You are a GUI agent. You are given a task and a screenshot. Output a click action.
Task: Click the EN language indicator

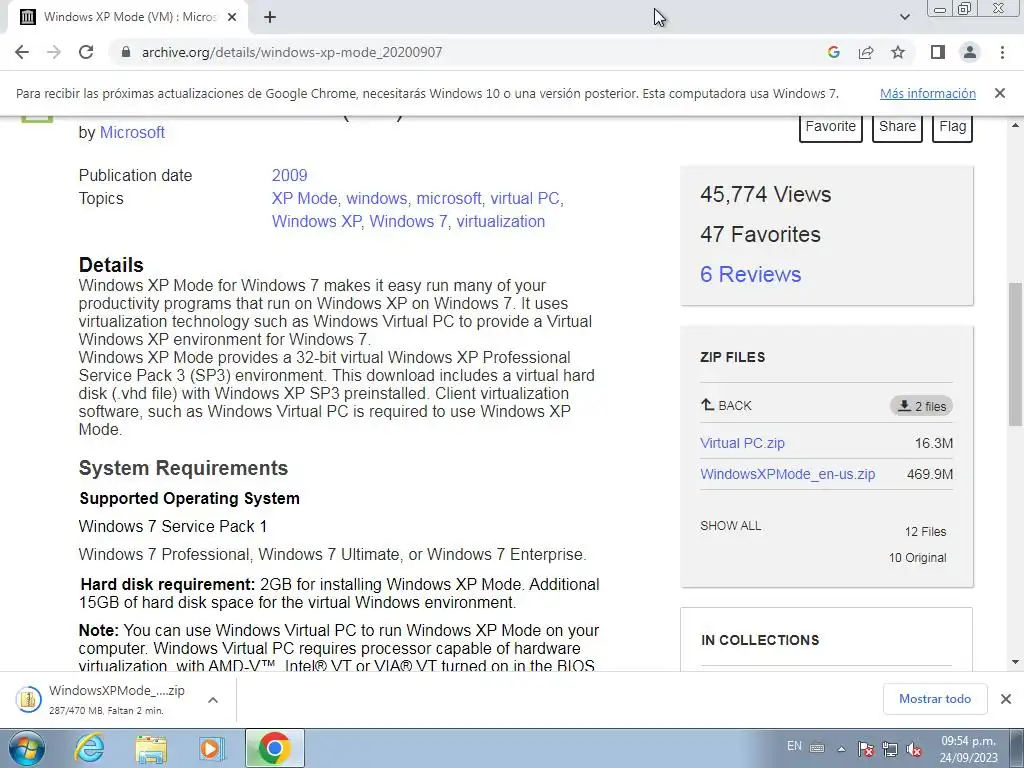[x=794, y=746]
